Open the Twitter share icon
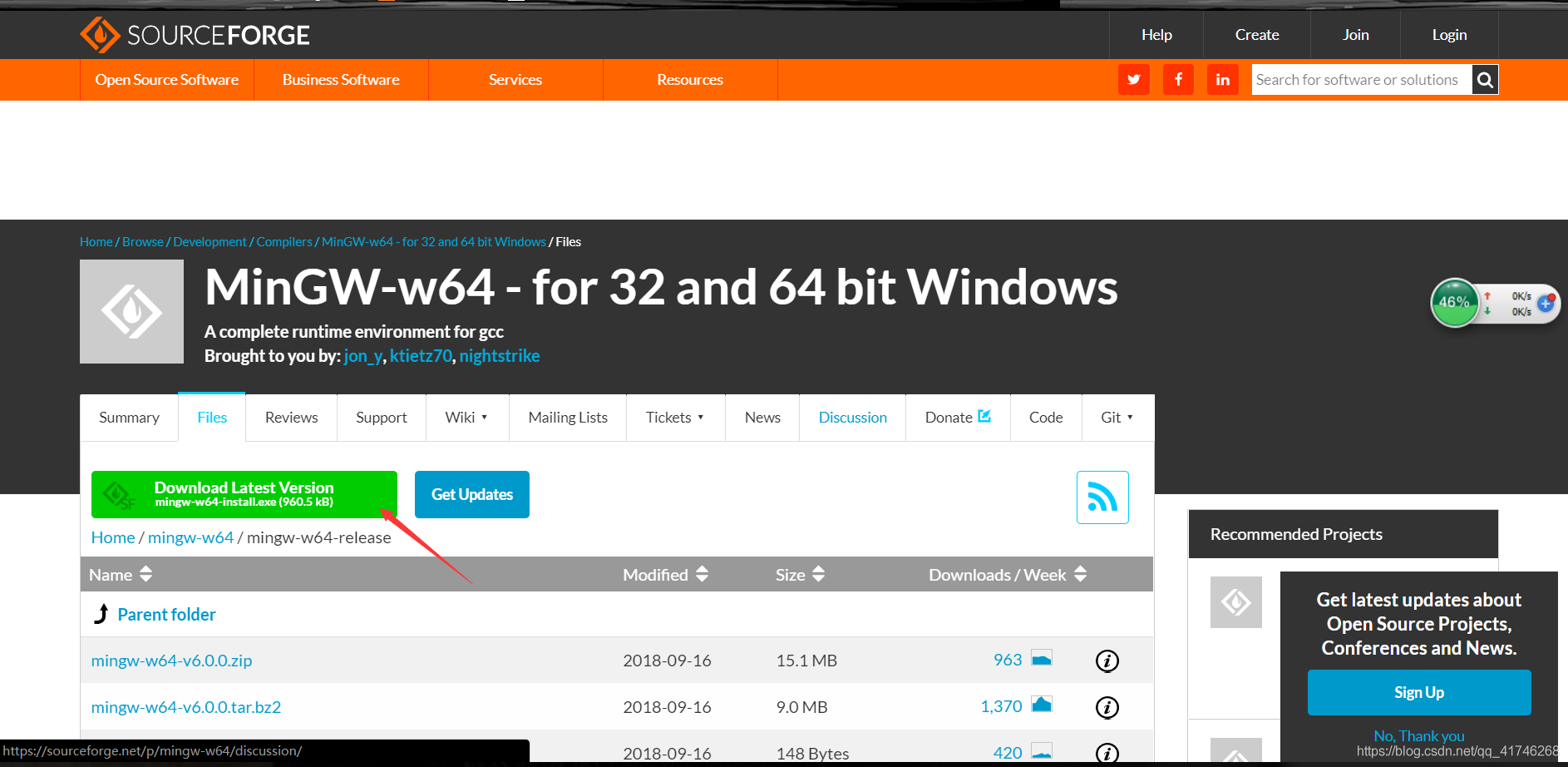1568x767 pixels. 1134,80
